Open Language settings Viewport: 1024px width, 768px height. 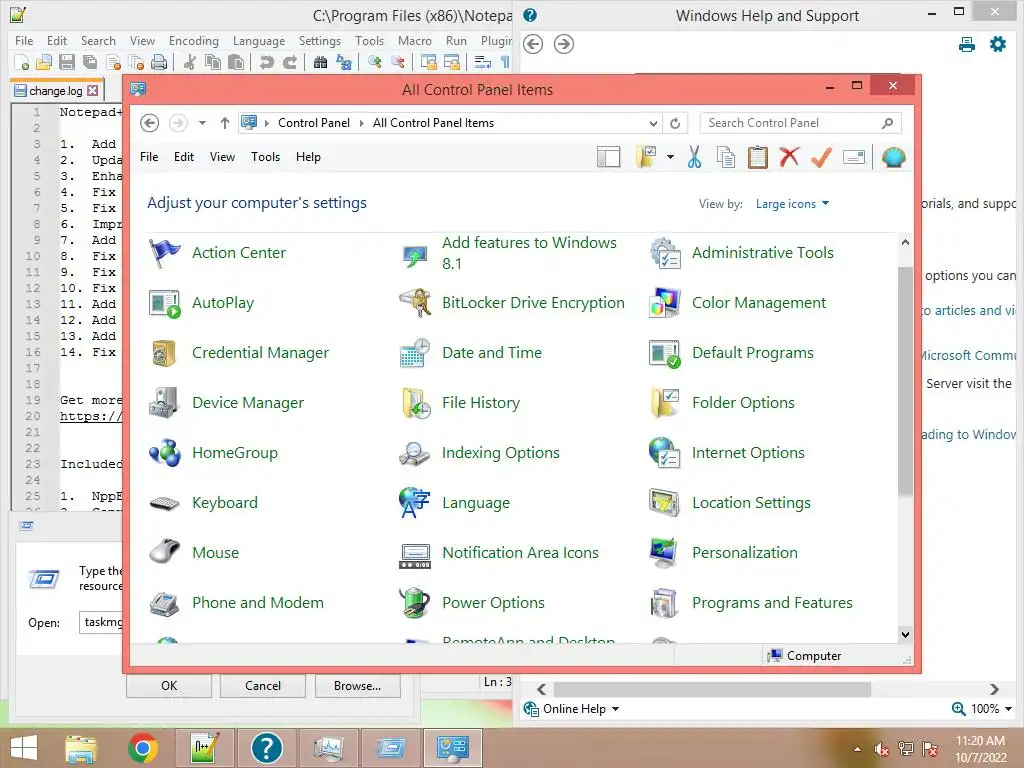[x=454, y=503]
